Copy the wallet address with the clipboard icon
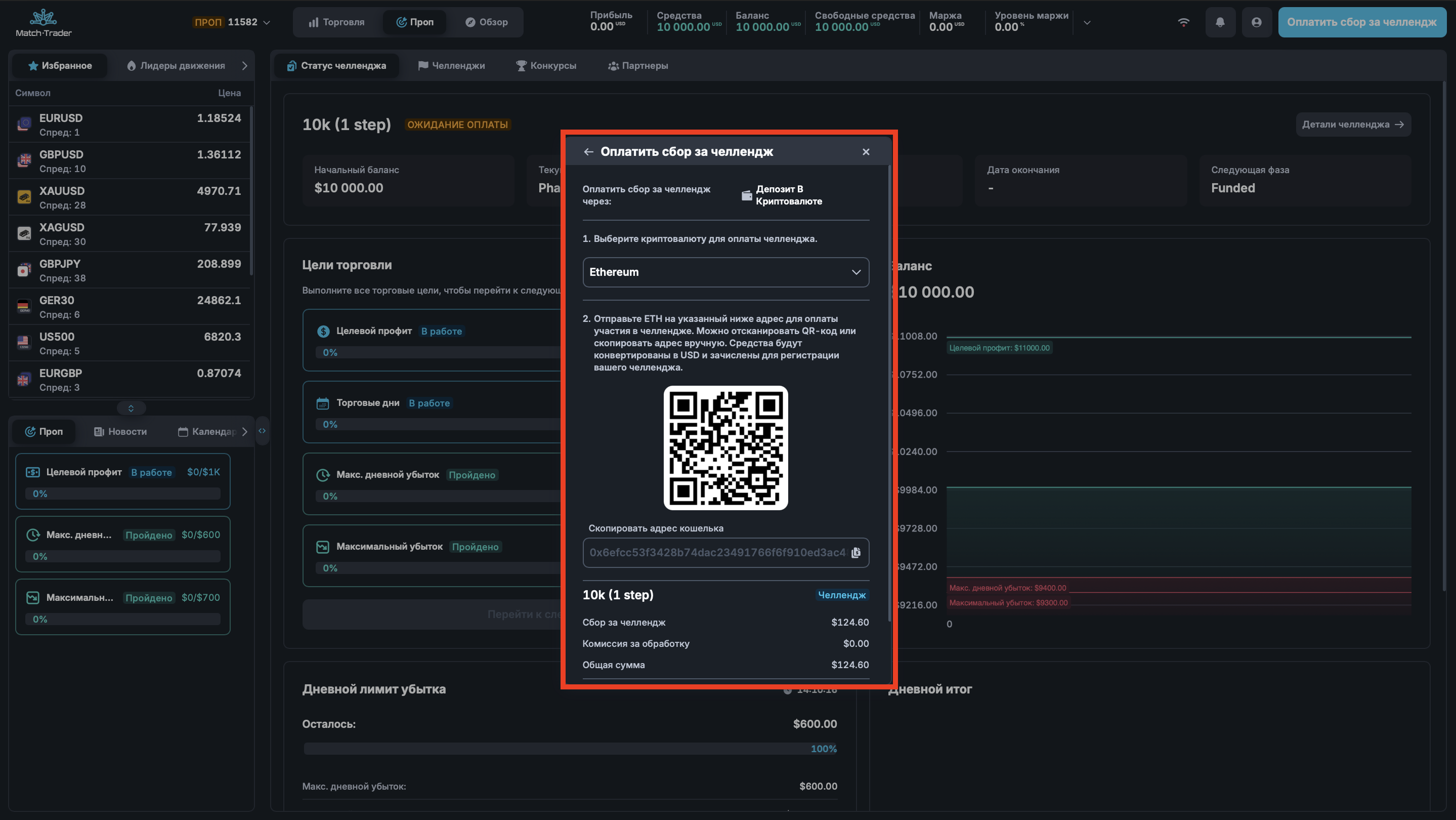The image size is (1456, 820). click(855, 553)
